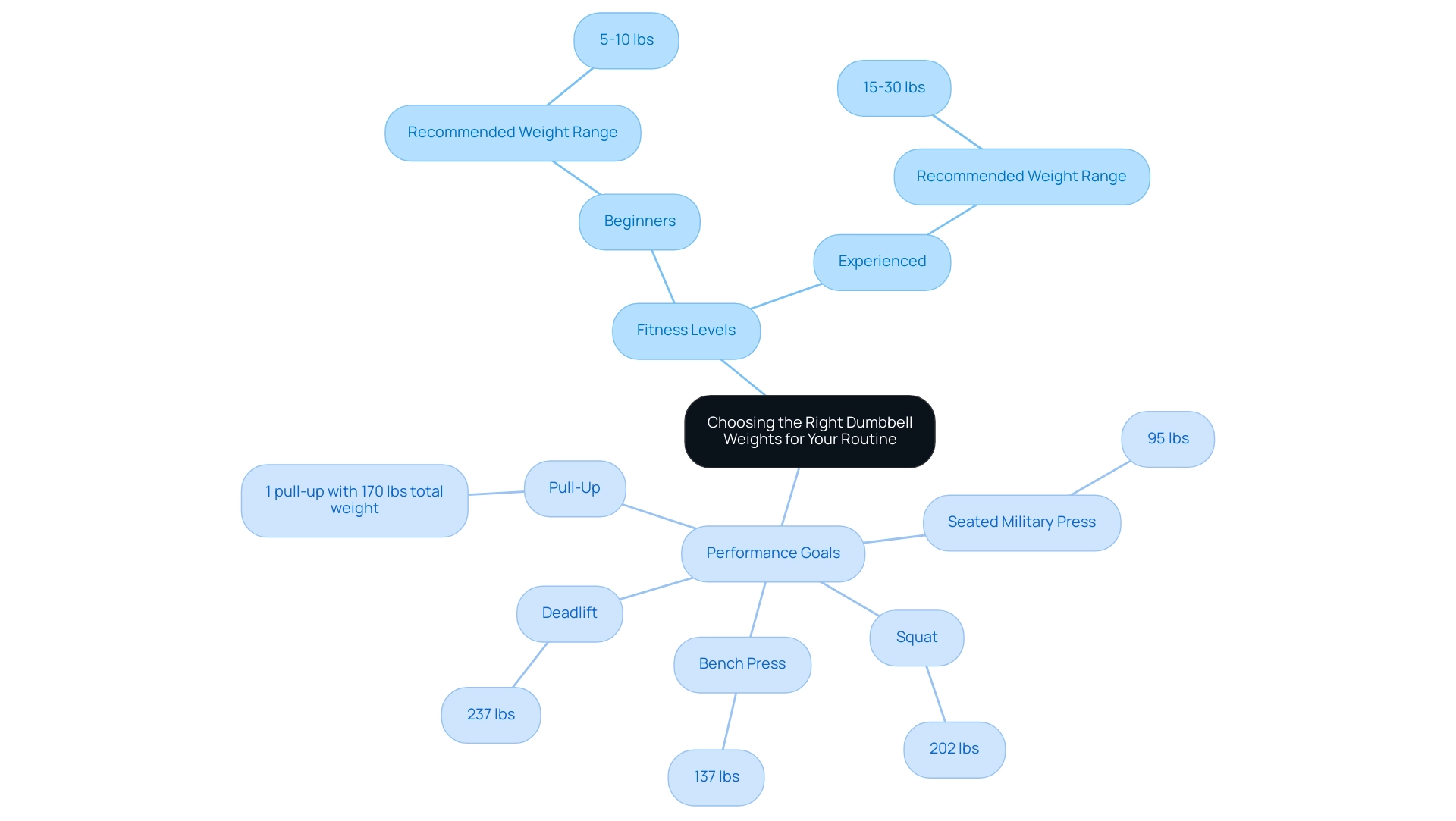This screenshot has width=1456, height=821.
Task: Click the central 'Choosing the Right Dumbbell Weights' node
Action: [808, 430]
